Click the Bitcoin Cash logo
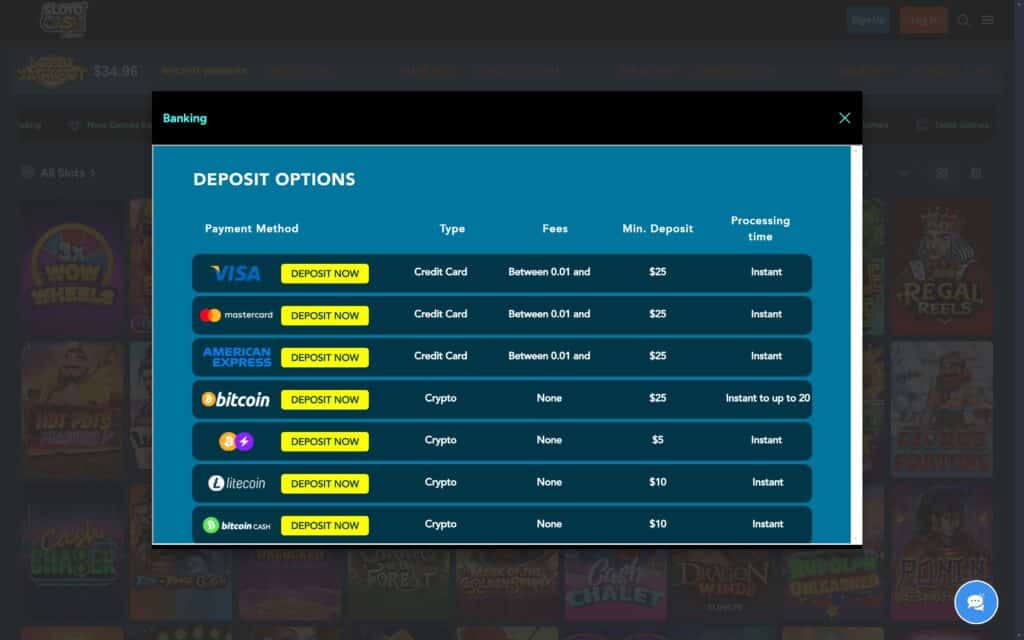 pyautogui.click(x=236, y=525)
